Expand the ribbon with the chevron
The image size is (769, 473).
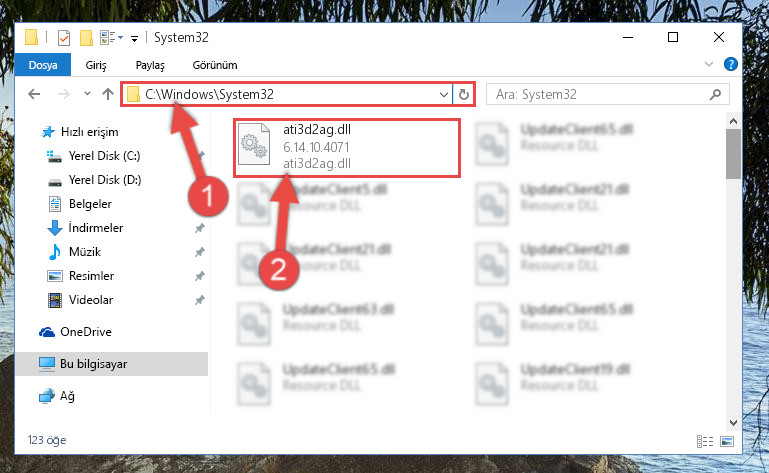(x=709, y=64)
